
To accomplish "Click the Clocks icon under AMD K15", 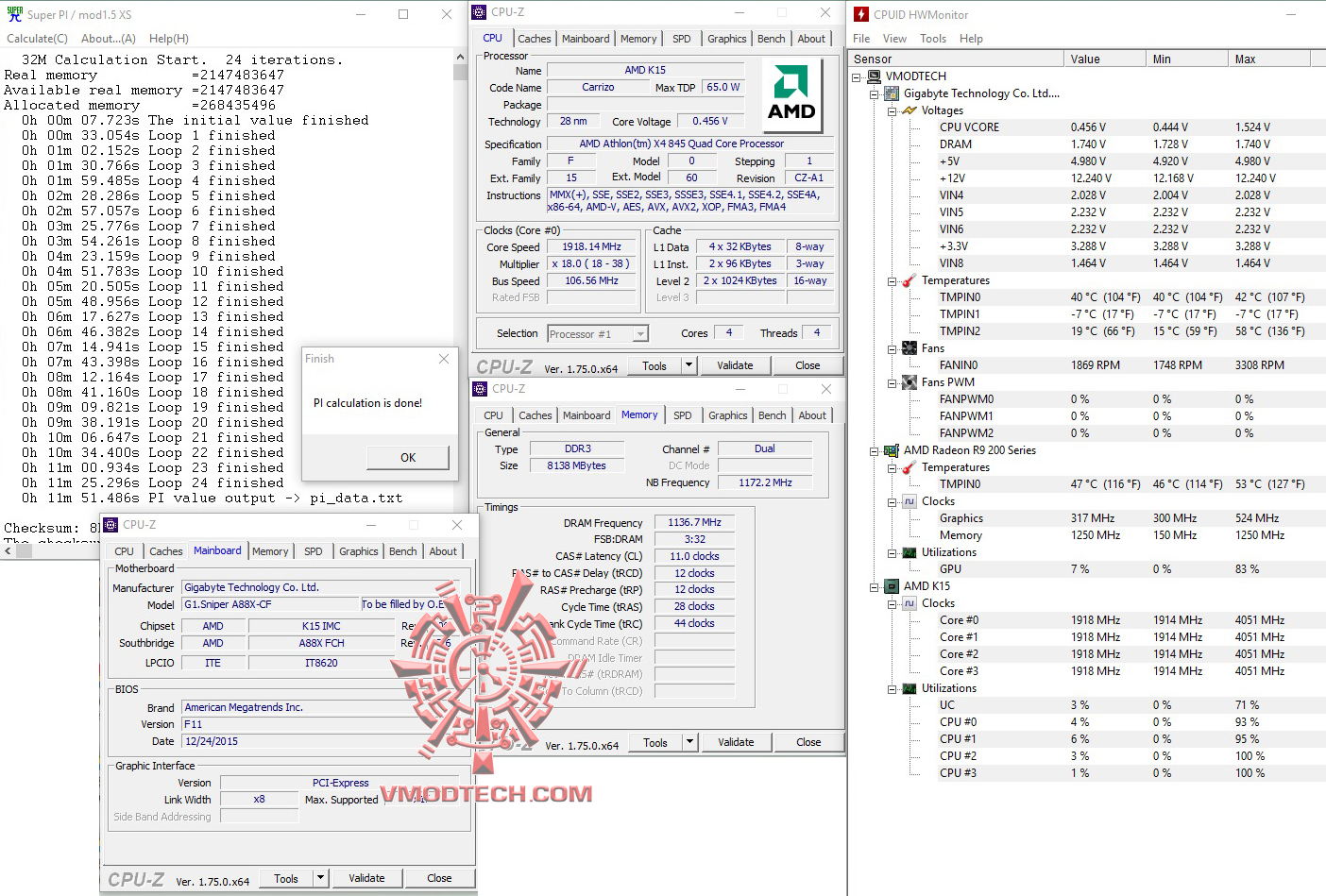I will (x=909, y=603).
